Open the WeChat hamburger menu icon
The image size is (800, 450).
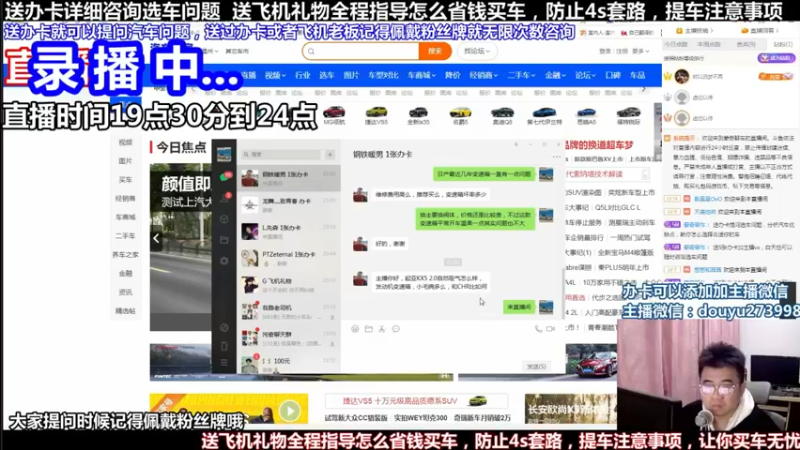coord(224,363)
